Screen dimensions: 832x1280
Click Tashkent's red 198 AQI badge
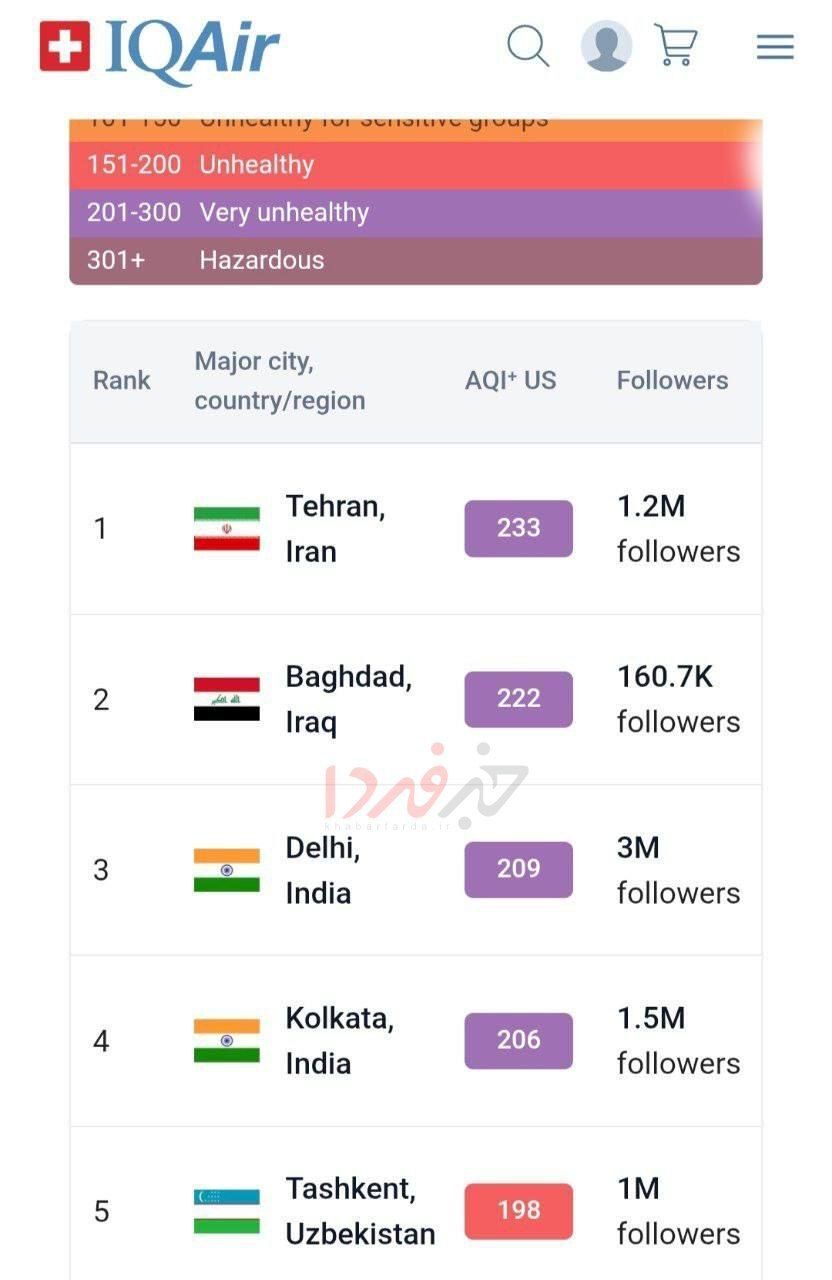click(x=518, y=1211)
